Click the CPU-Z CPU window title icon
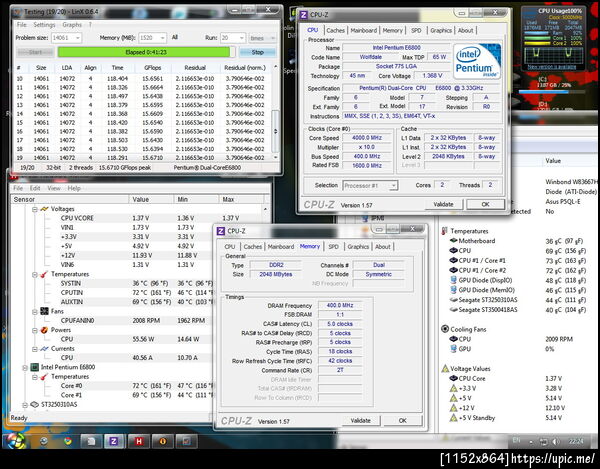Image resolution: width=600 pixels, height=469 pixels. pyautogui.click(x=303, y=15)
